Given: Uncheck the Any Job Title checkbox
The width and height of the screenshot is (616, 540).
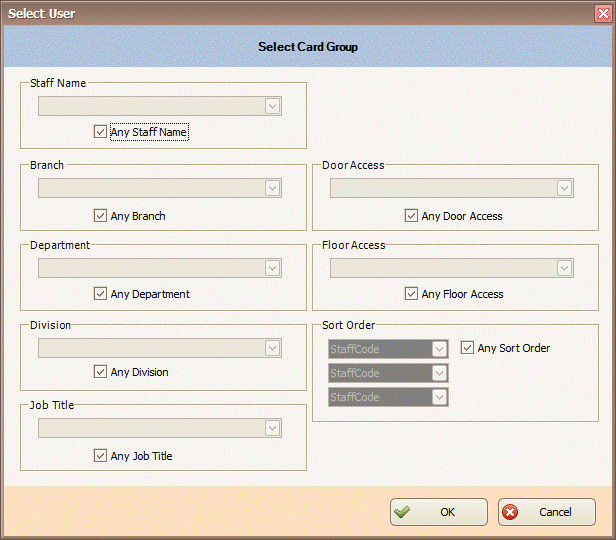Looking at the screenshot, I should 100,456.
